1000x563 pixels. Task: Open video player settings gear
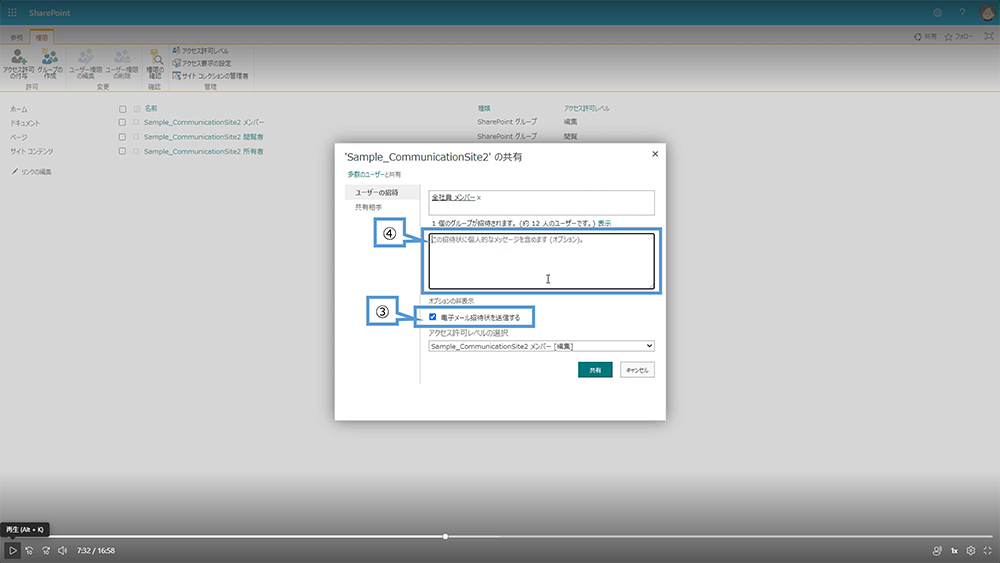[971, 550]
